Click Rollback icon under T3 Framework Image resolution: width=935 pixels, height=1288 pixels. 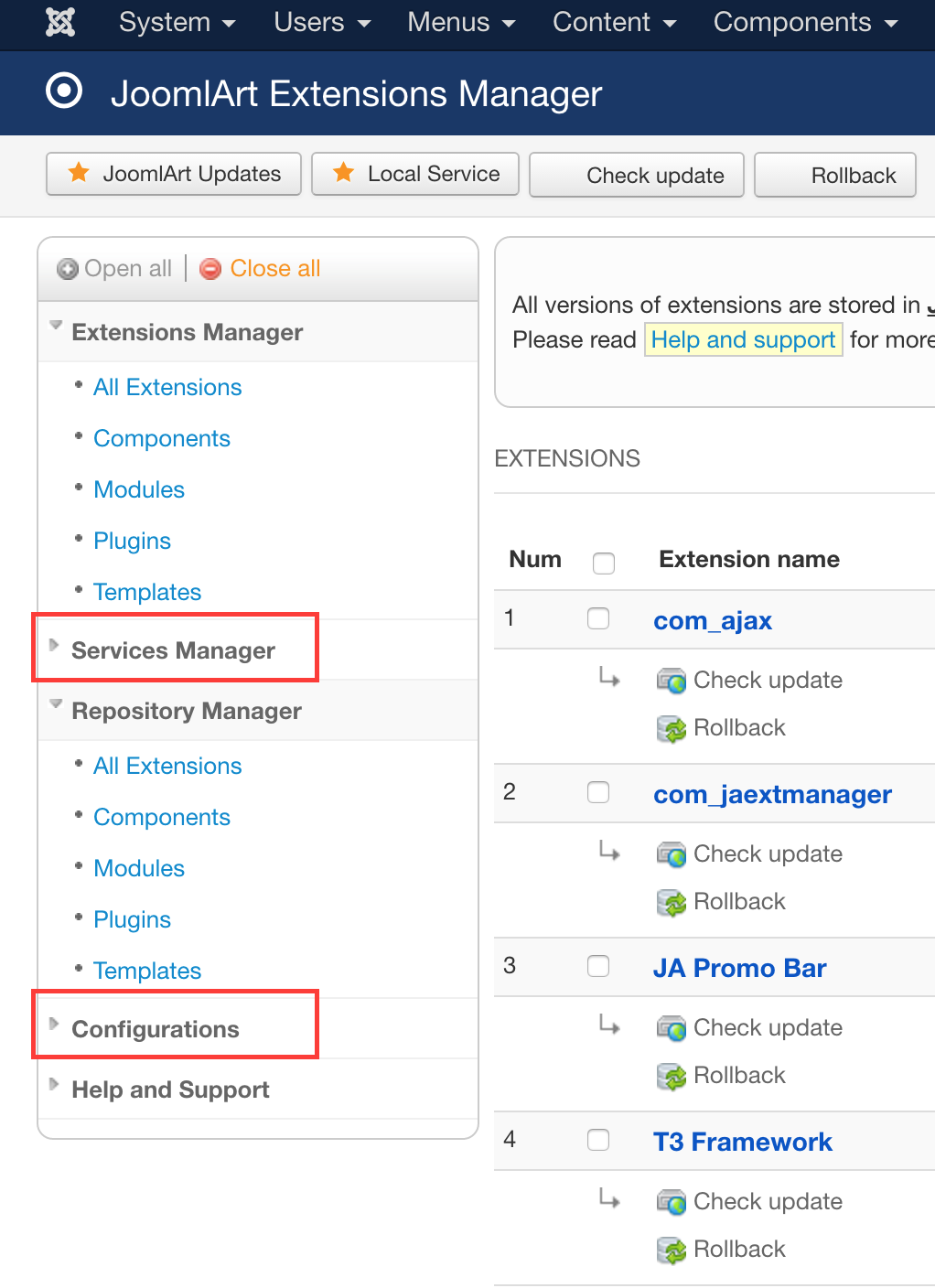tap(672, 1250)
